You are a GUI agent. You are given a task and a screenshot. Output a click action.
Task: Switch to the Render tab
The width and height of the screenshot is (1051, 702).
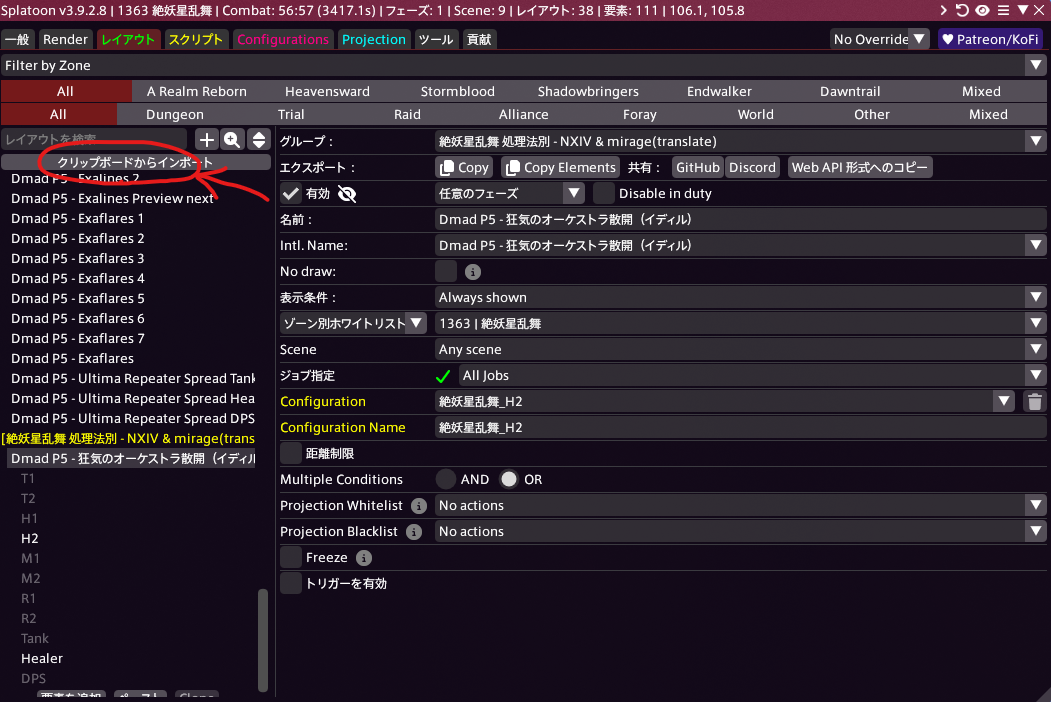(x=65, y=40)
